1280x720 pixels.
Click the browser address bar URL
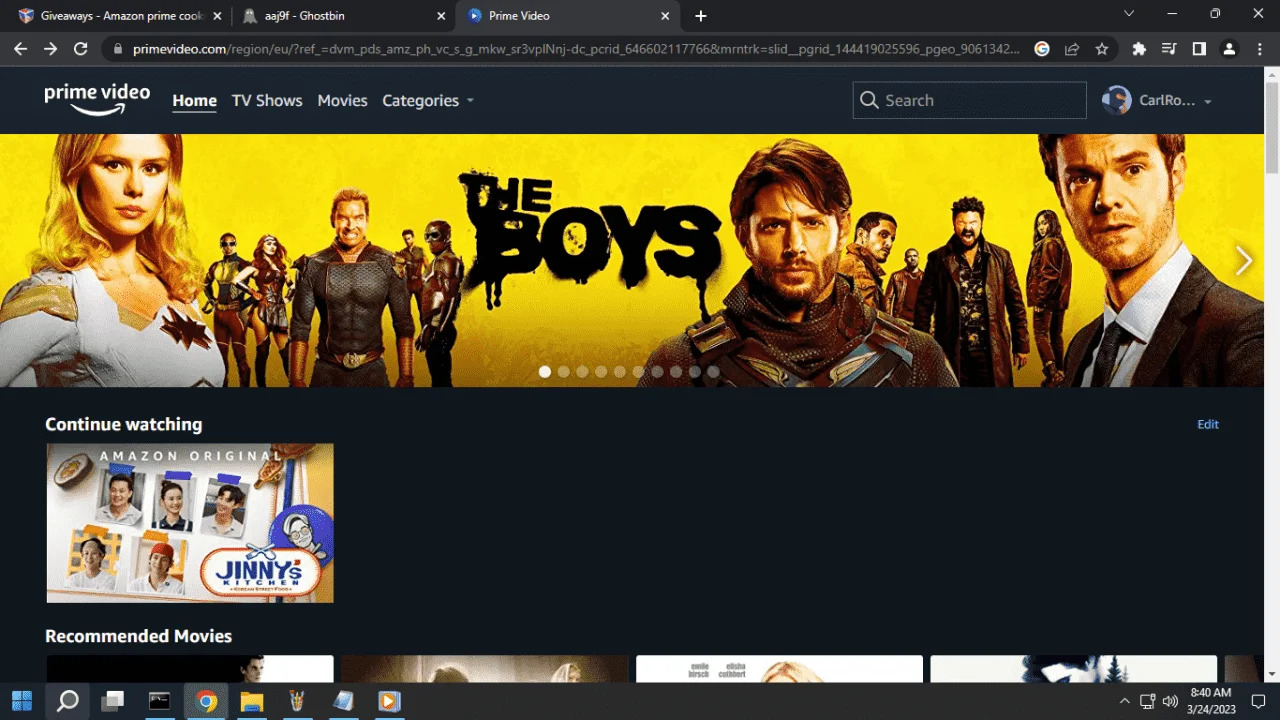pos(575,48)
